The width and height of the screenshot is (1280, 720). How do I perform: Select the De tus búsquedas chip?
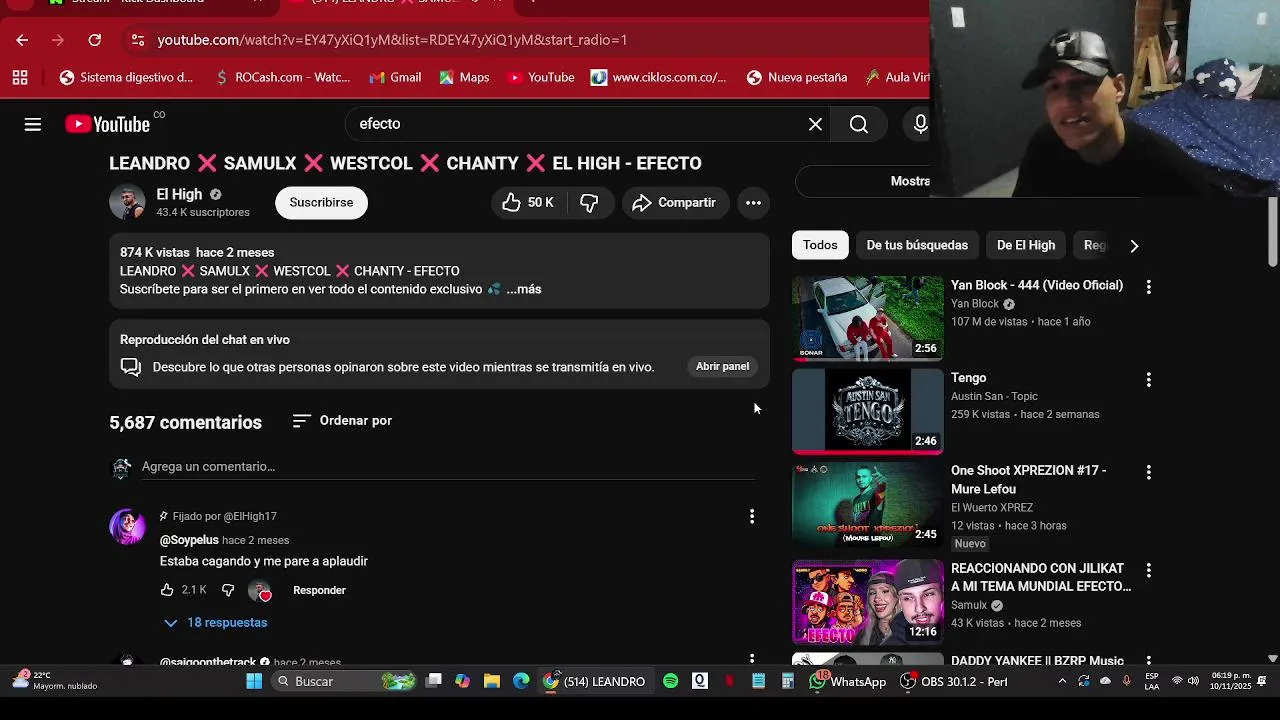click(917, 245)
